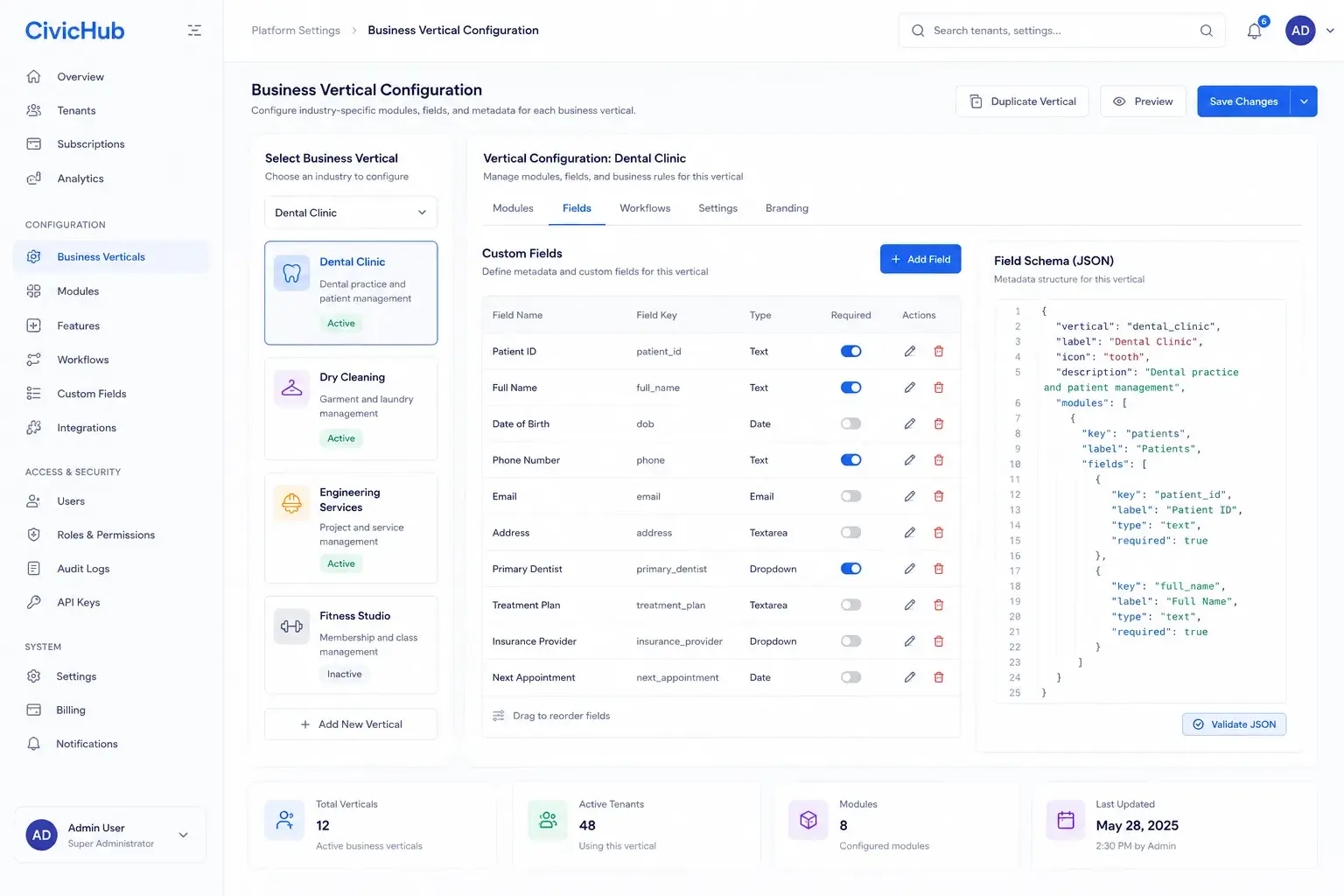The image size is (1344, 896).
Task: Toggle Required for Patient ID
Action: [x=851, y=351]
